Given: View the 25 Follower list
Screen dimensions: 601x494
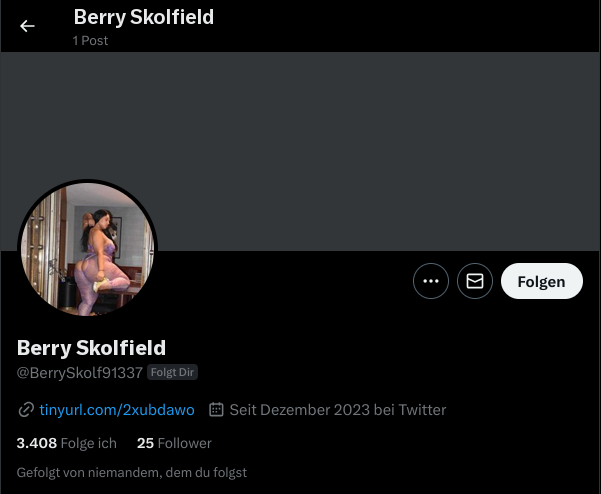Looking at the screenshot, I should coord(174,443).
